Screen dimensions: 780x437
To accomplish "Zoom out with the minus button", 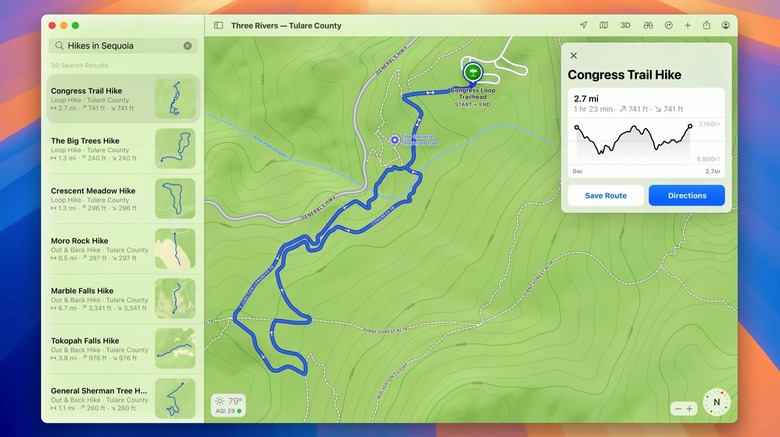I will pos(678,409).
